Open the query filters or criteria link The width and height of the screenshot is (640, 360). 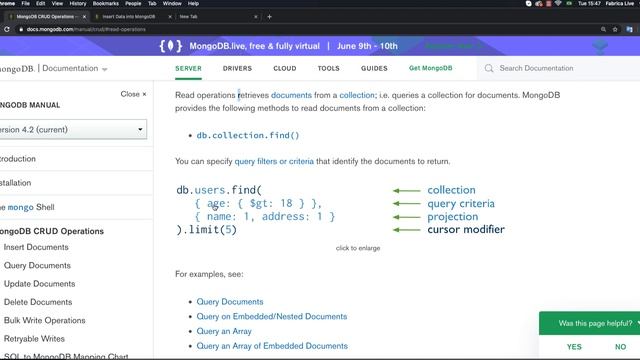pos(274,161)
